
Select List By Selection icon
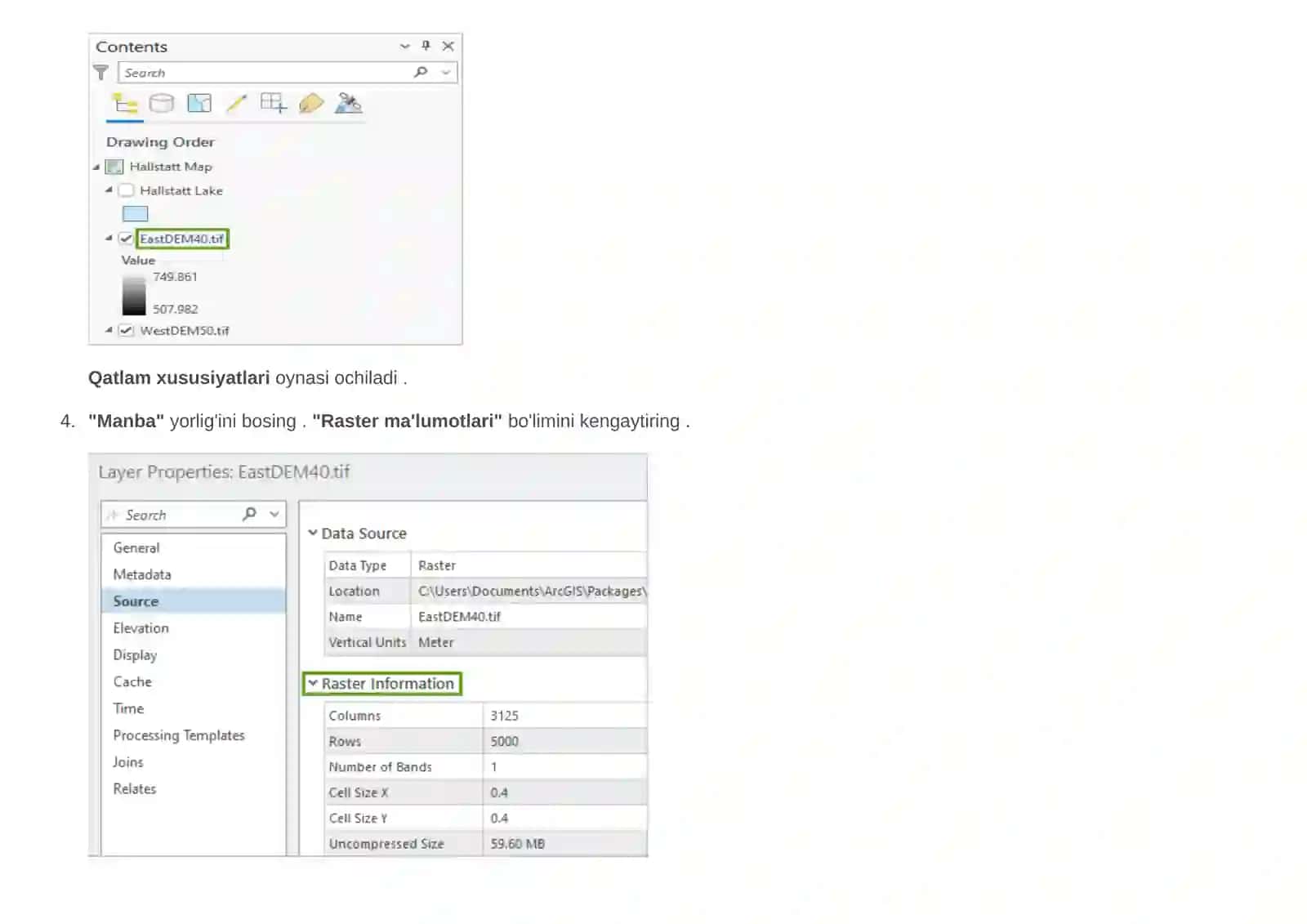click(x=199, y=103)
